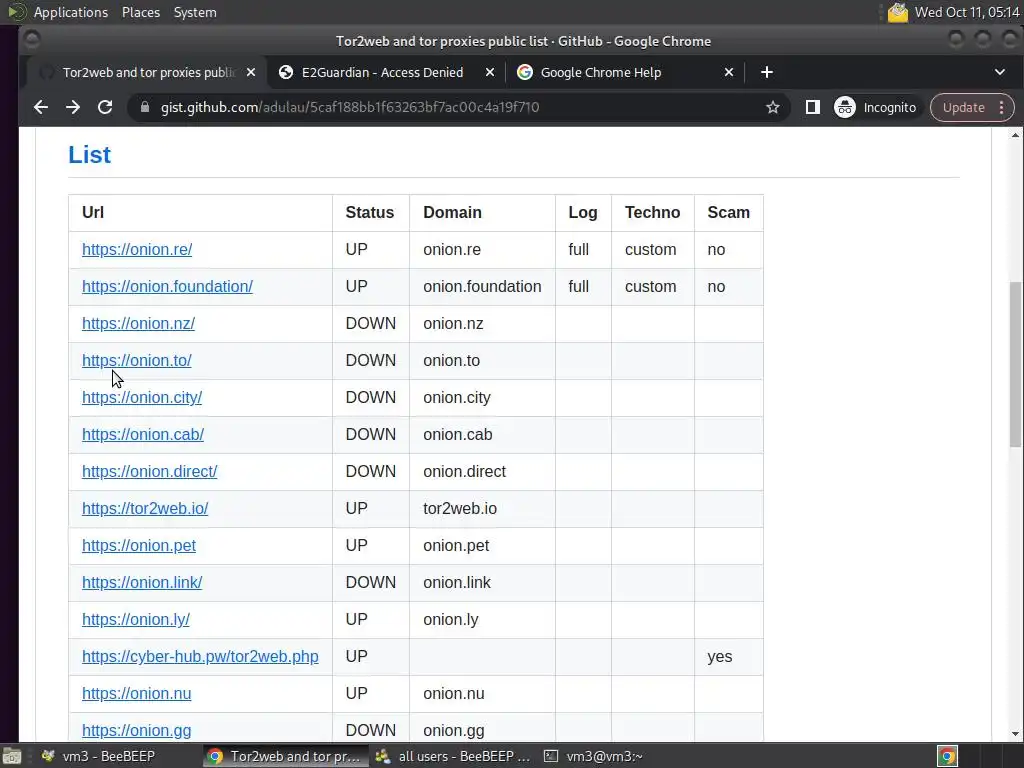Show desktop icon in bottom panel

[12, 756]
